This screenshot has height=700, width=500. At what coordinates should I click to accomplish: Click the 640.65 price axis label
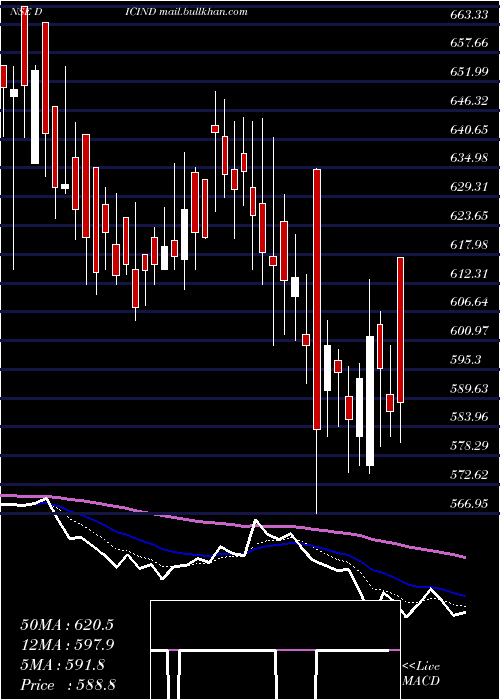point(469,130)
